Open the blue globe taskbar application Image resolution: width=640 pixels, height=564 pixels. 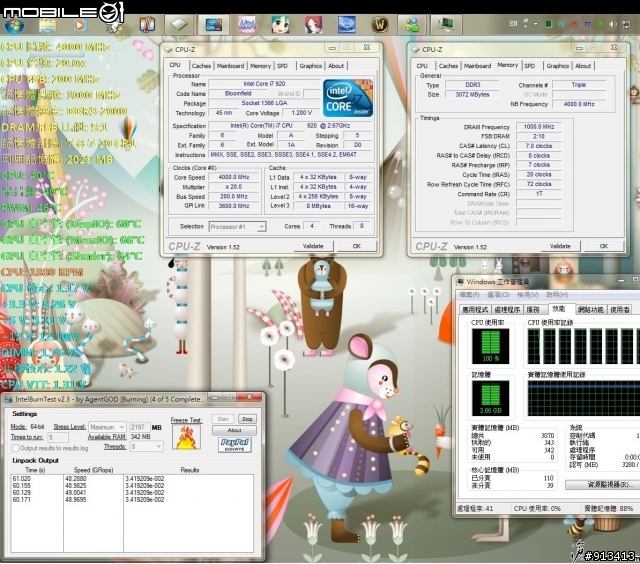(347, 25)
